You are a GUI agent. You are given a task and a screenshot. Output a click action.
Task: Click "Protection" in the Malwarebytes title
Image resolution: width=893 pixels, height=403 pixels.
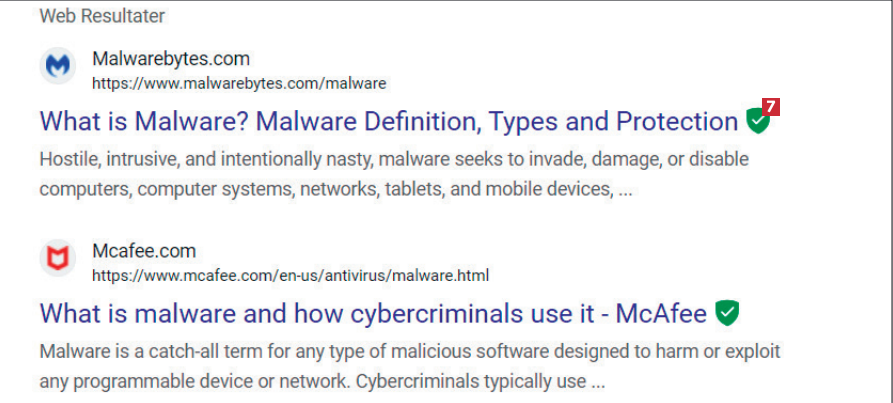pyautogui.click(x=676, y=122)
